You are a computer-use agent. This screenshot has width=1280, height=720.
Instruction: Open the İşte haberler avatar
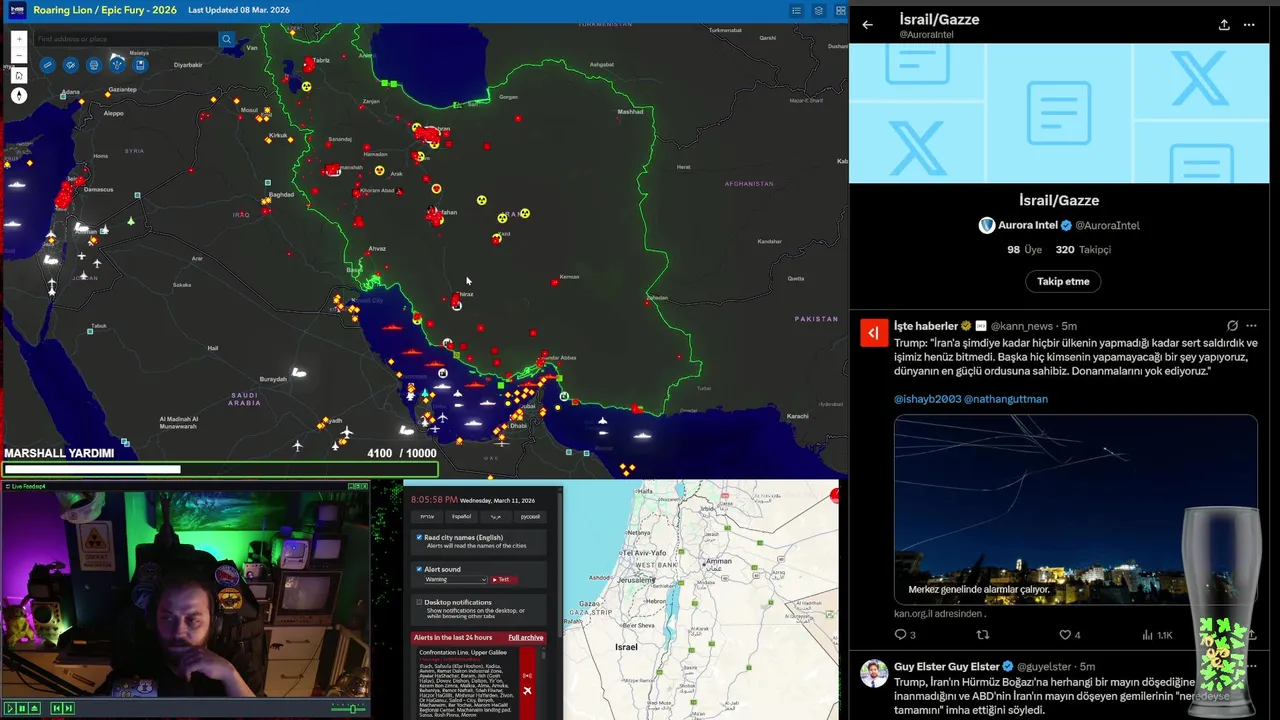(874, 333)
